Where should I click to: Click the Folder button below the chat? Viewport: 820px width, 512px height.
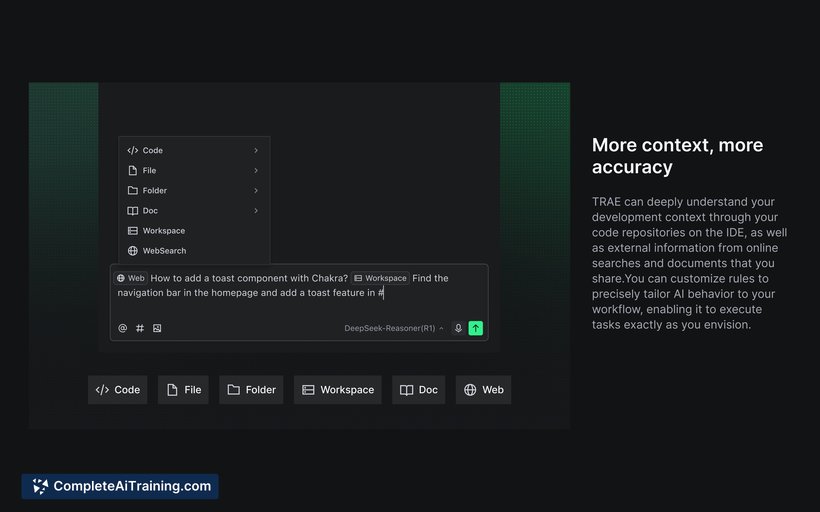[x=251, y=390]
